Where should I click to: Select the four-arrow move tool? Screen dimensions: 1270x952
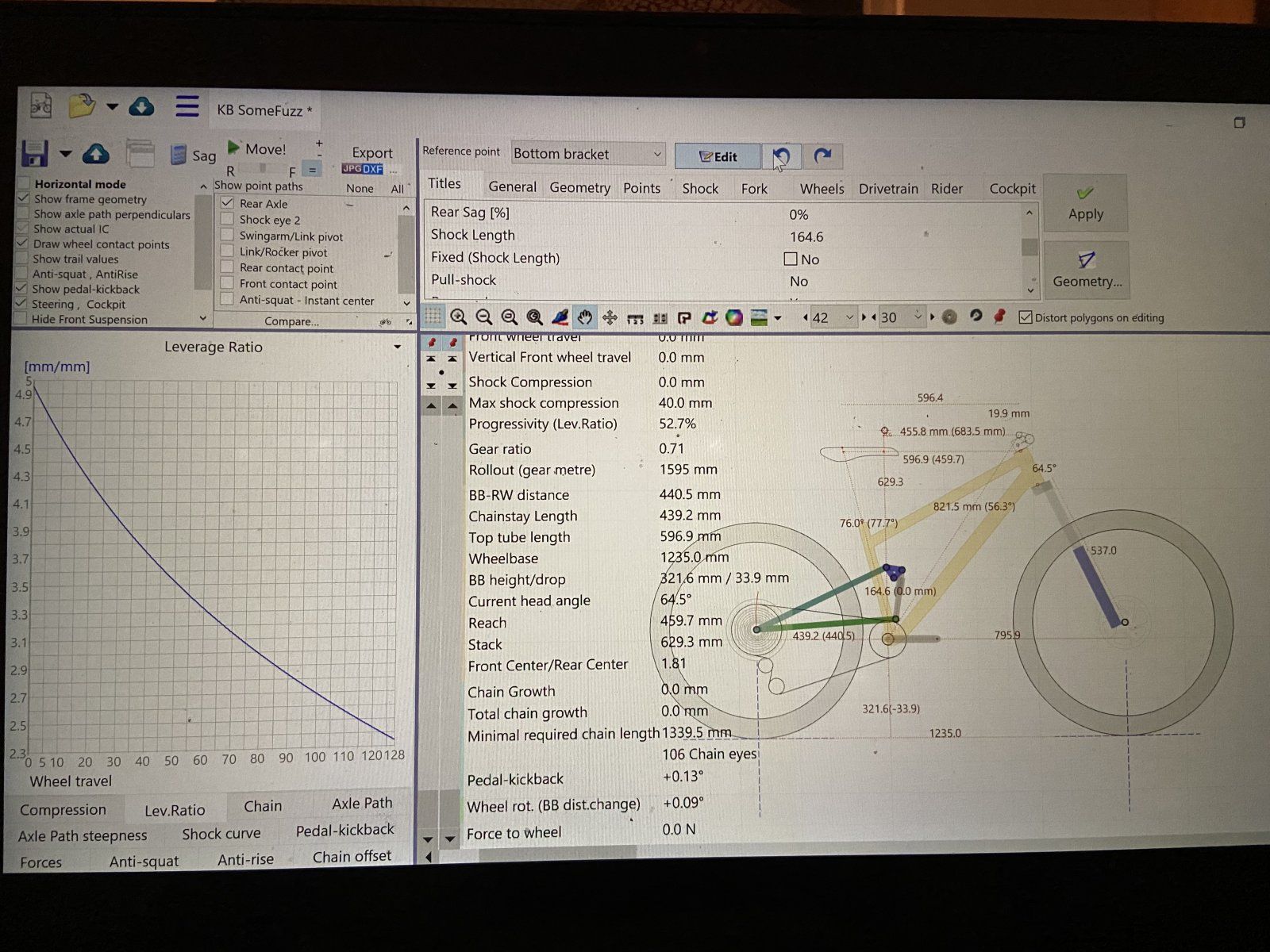pos(610,318)
